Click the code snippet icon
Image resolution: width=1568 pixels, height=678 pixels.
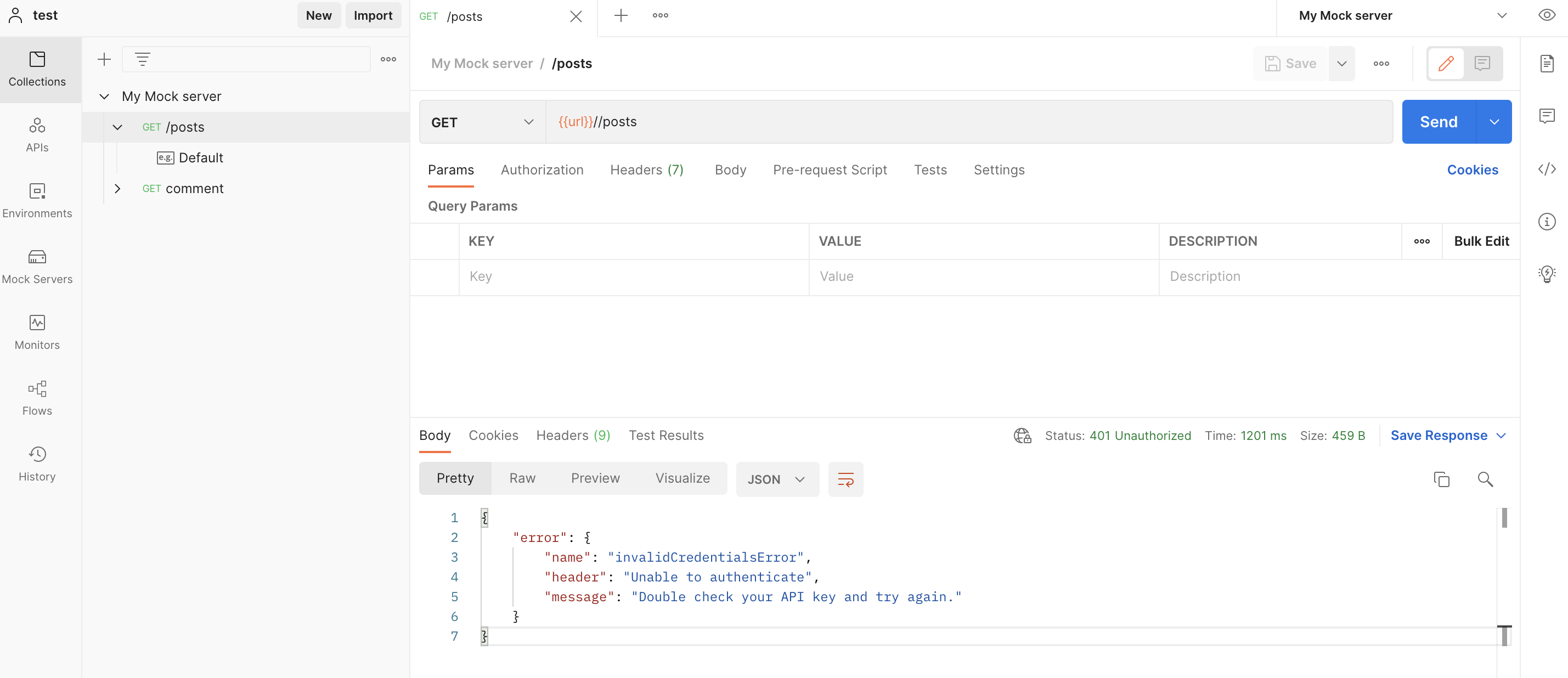[1546, 169]
